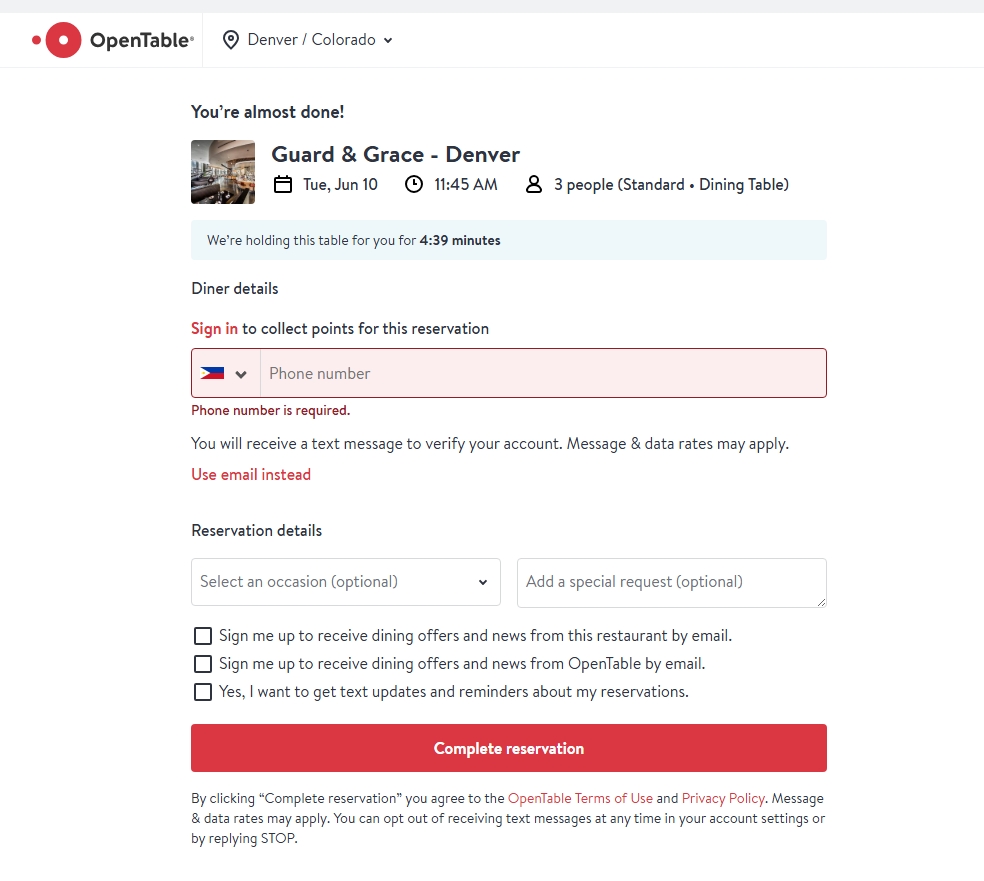Open the Select an occasion dropdown
The width and height of the screenshot is (984, 881).
pos(346,582)
